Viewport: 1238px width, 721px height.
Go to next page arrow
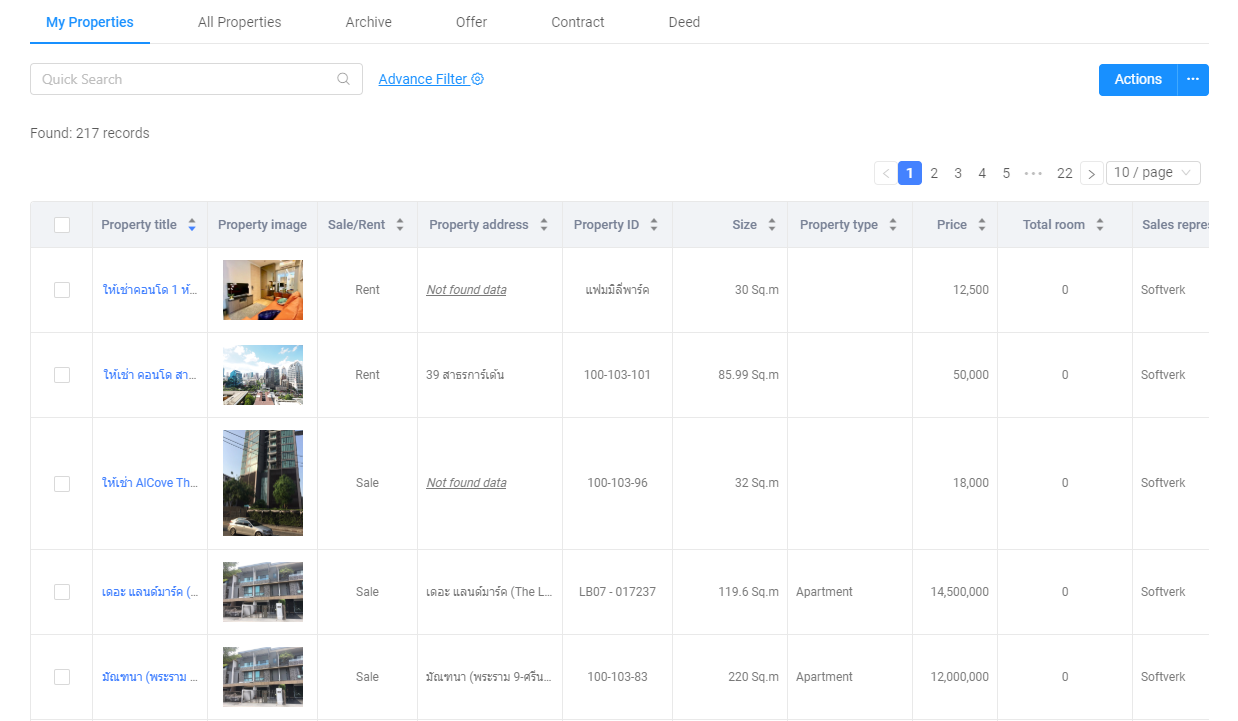point(1091,173)
